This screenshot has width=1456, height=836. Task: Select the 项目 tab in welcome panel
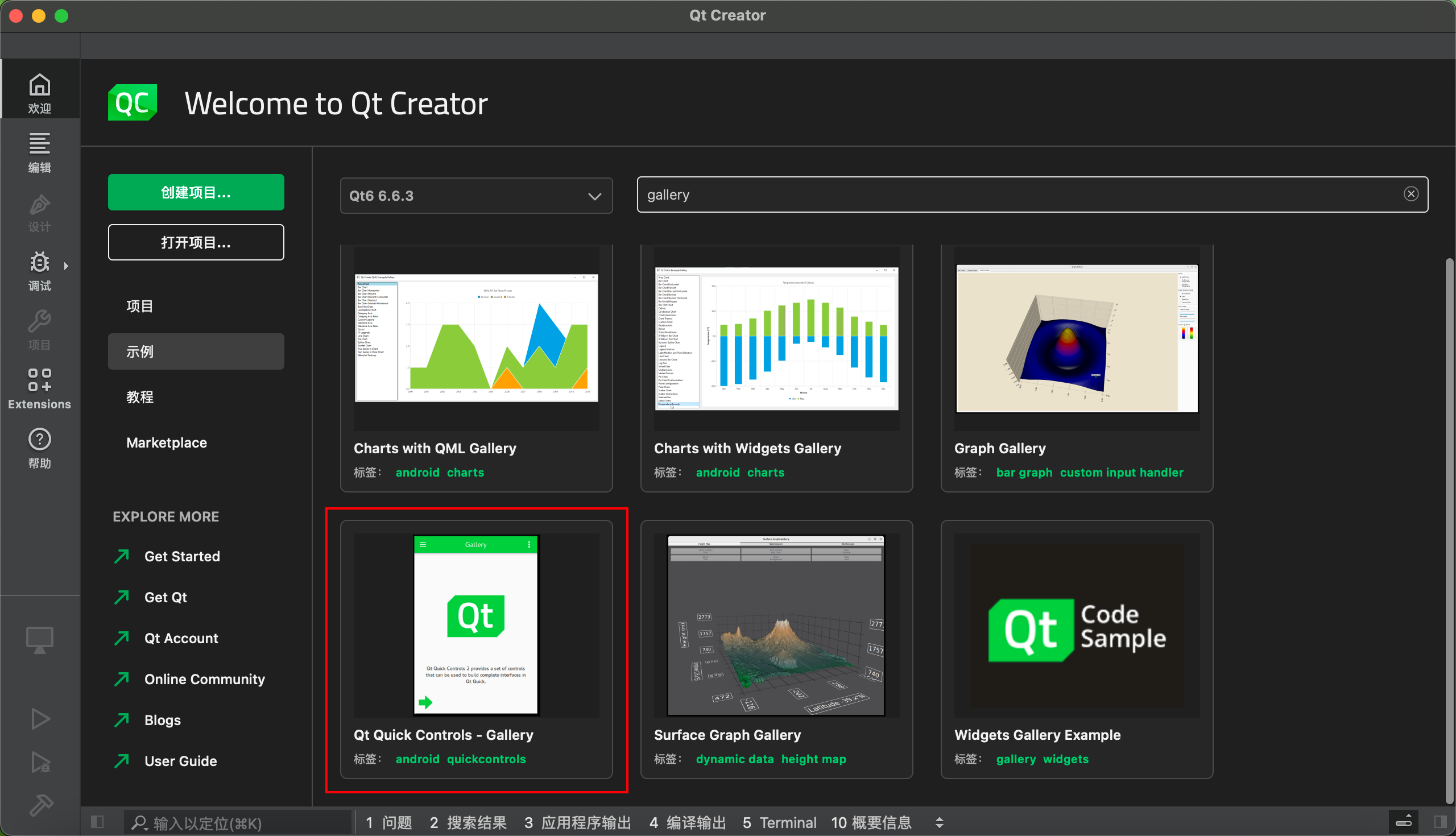pyautogui.click(x=196, y=306)
